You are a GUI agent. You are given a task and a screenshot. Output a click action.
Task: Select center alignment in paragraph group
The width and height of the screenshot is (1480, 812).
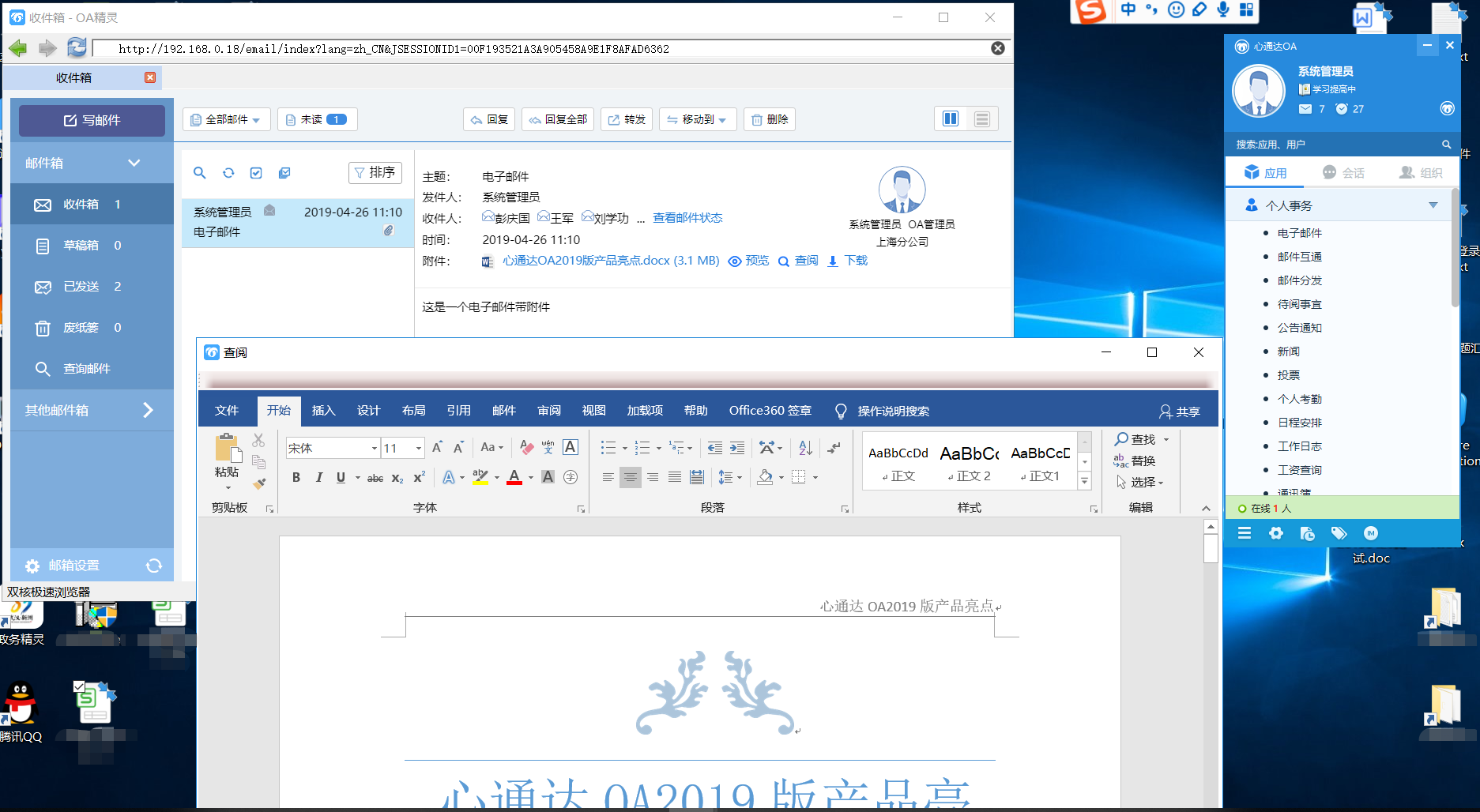coord(630,477)
